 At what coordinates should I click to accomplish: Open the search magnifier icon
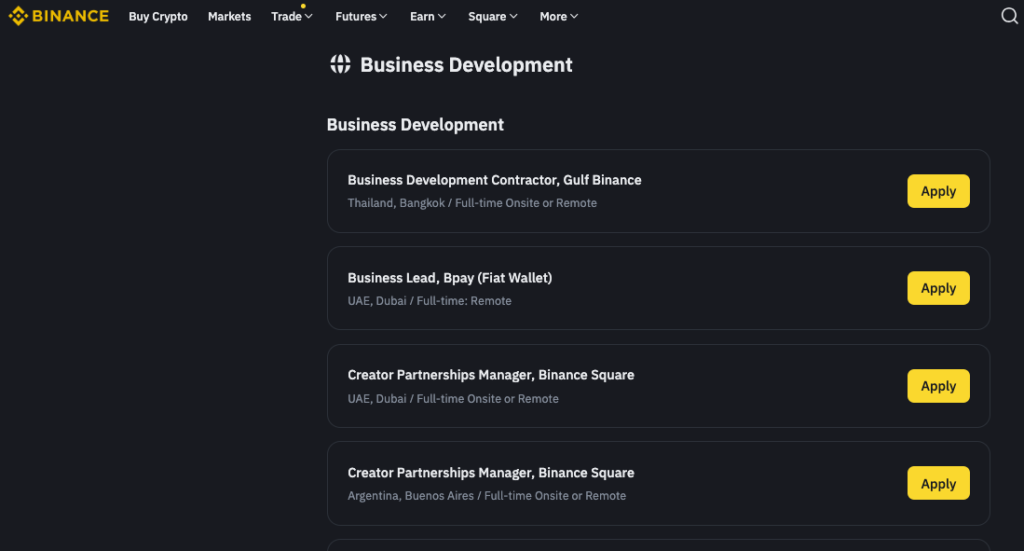point(1009,16)
